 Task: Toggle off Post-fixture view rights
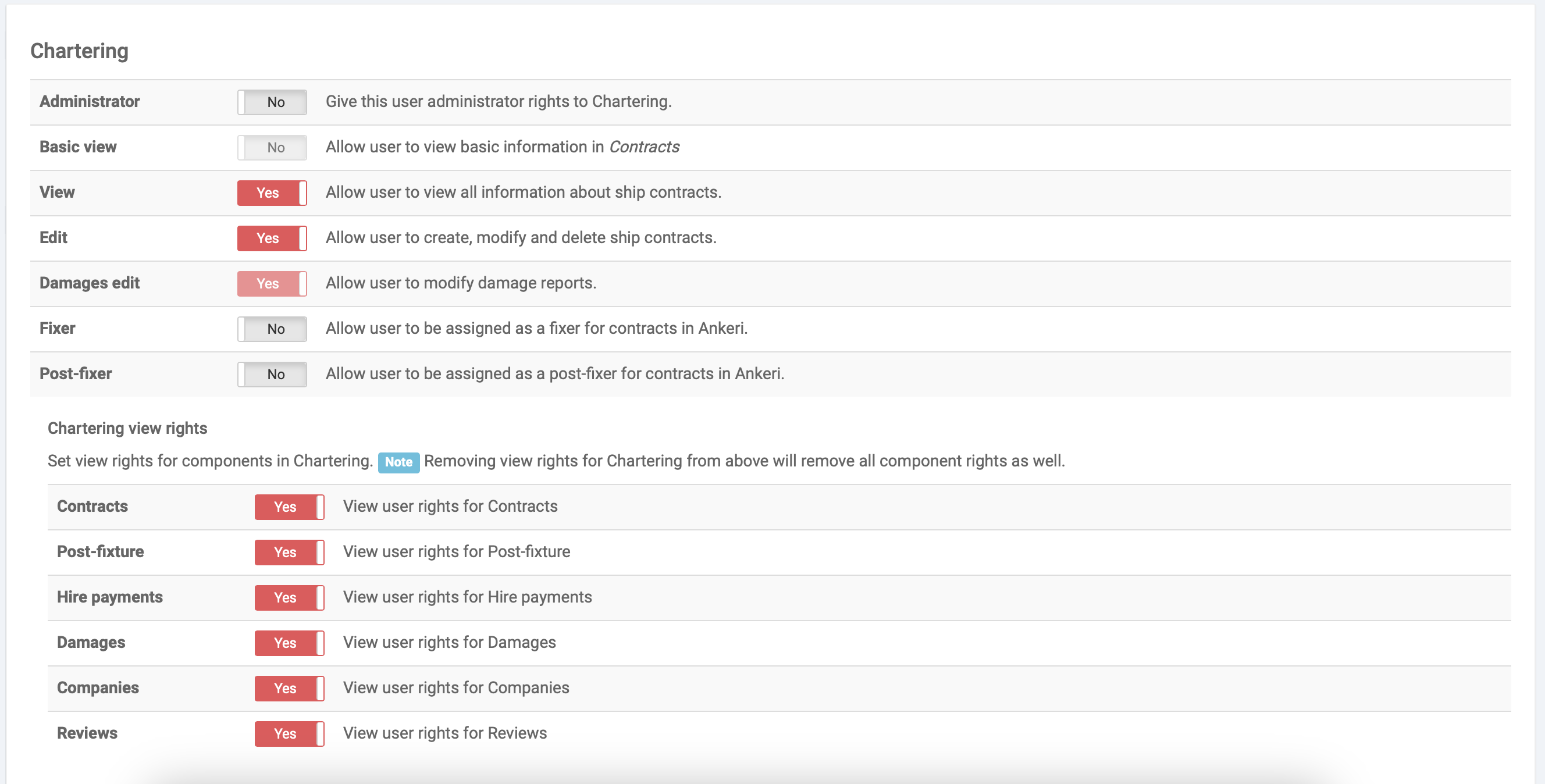289,553
